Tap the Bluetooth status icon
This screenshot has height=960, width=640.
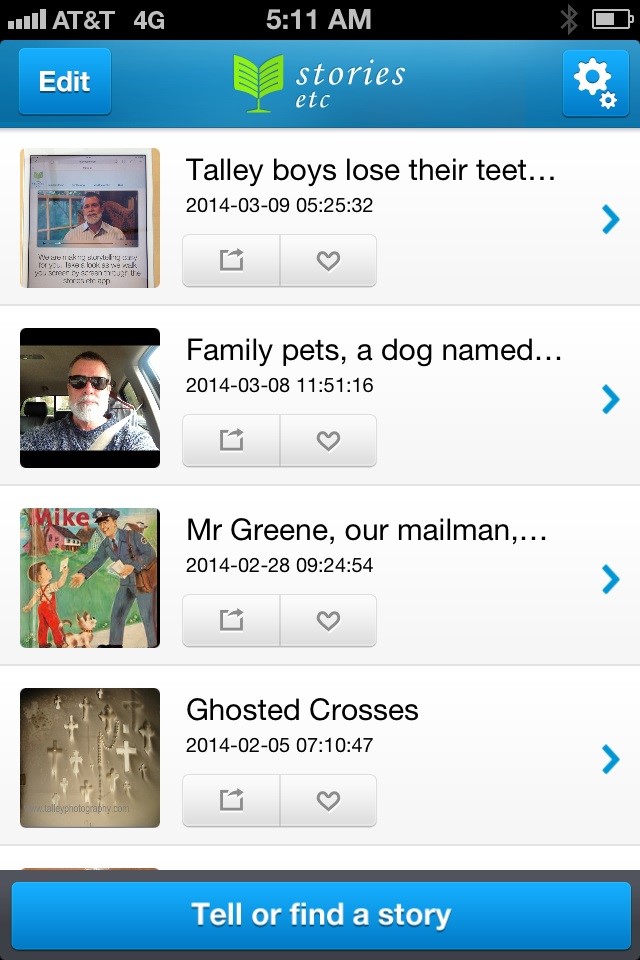pos(568,19)
